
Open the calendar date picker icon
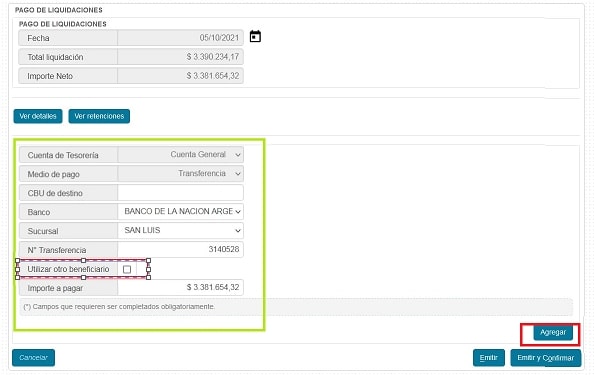pos(255,37)
